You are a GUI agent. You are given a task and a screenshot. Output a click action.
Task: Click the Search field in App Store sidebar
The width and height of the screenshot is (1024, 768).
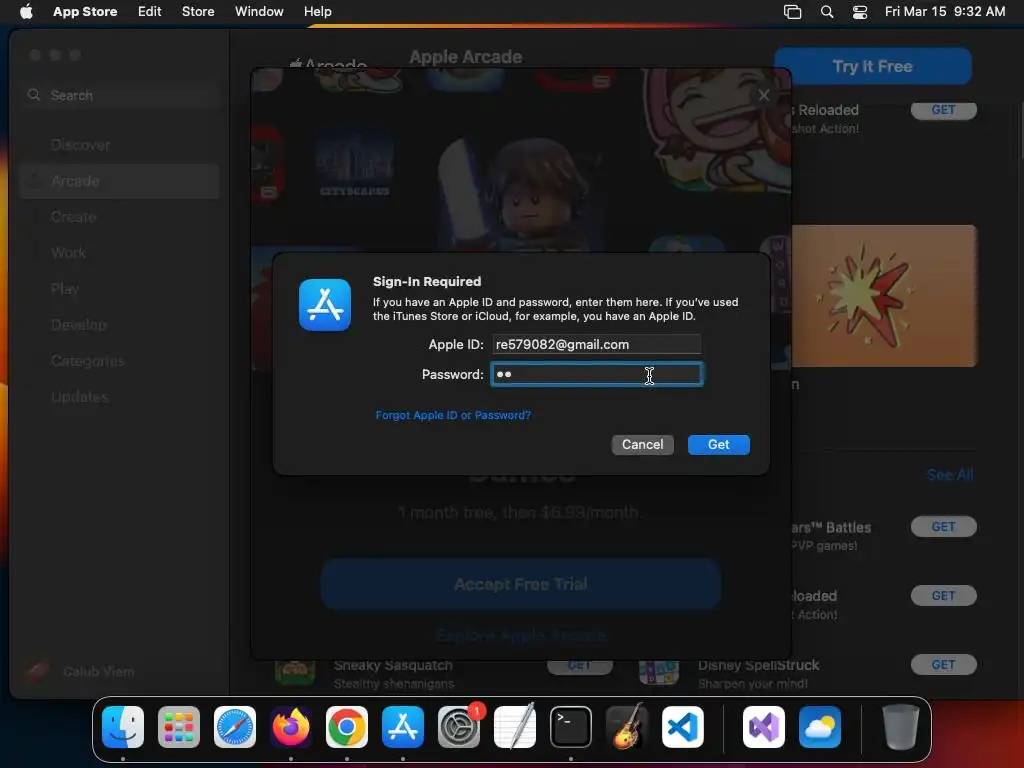[120, 95]
